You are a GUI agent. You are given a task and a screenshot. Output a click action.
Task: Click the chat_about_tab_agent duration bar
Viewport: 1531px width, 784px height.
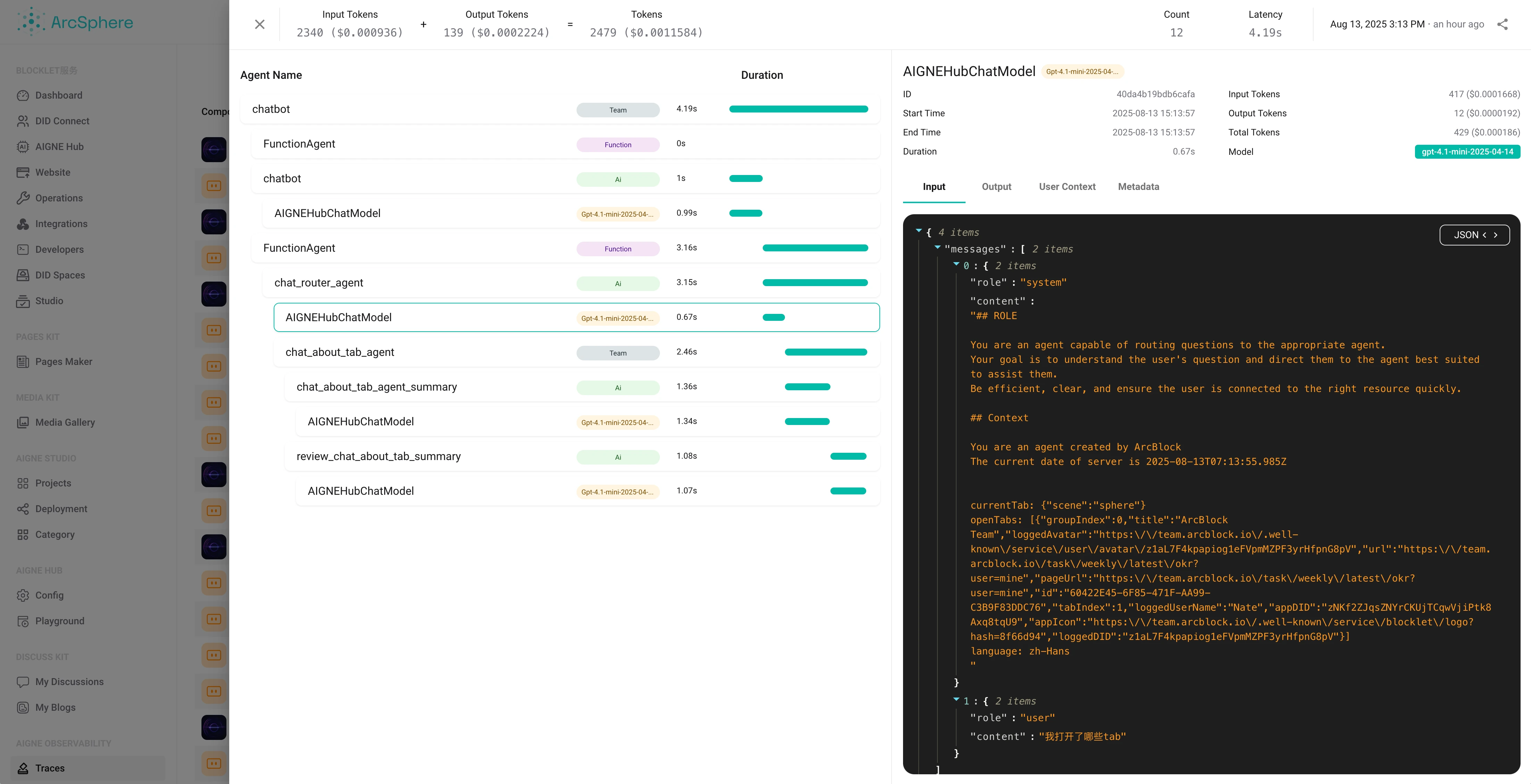coord(826,352)
